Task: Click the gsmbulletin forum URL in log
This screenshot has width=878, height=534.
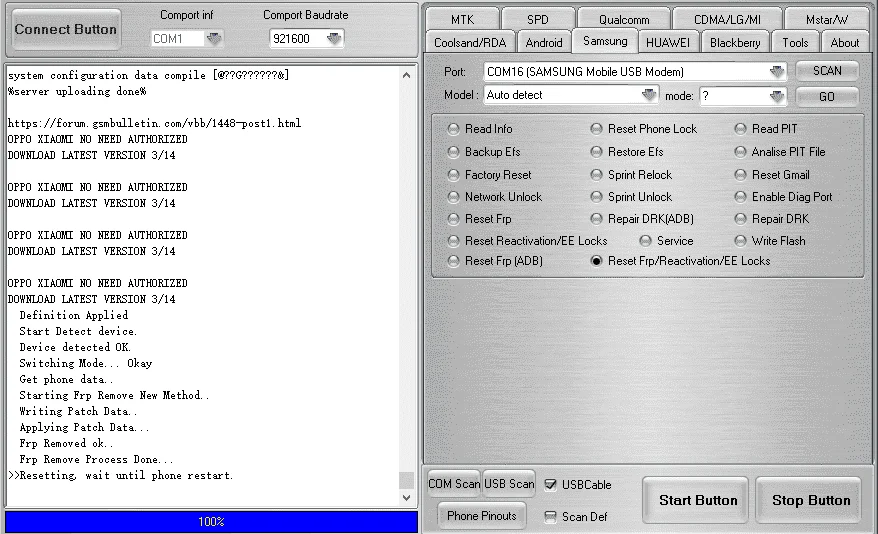Action: [154, 123]
